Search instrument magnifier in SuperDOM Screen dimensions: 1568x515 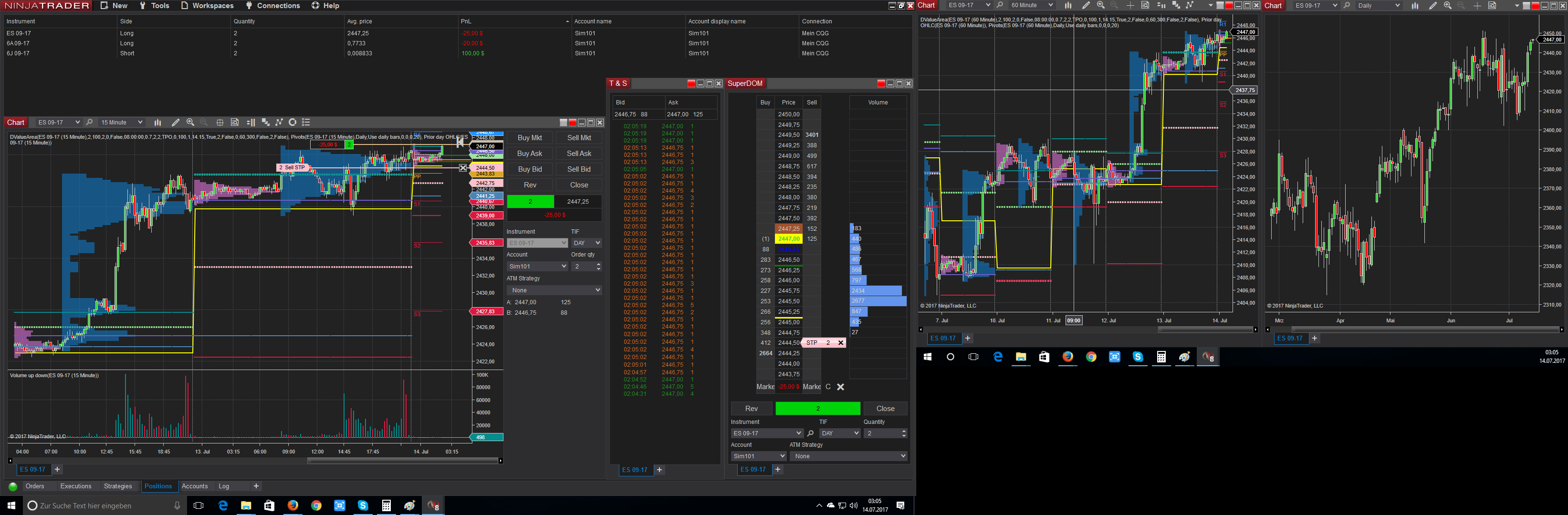(x=810, y=433)
